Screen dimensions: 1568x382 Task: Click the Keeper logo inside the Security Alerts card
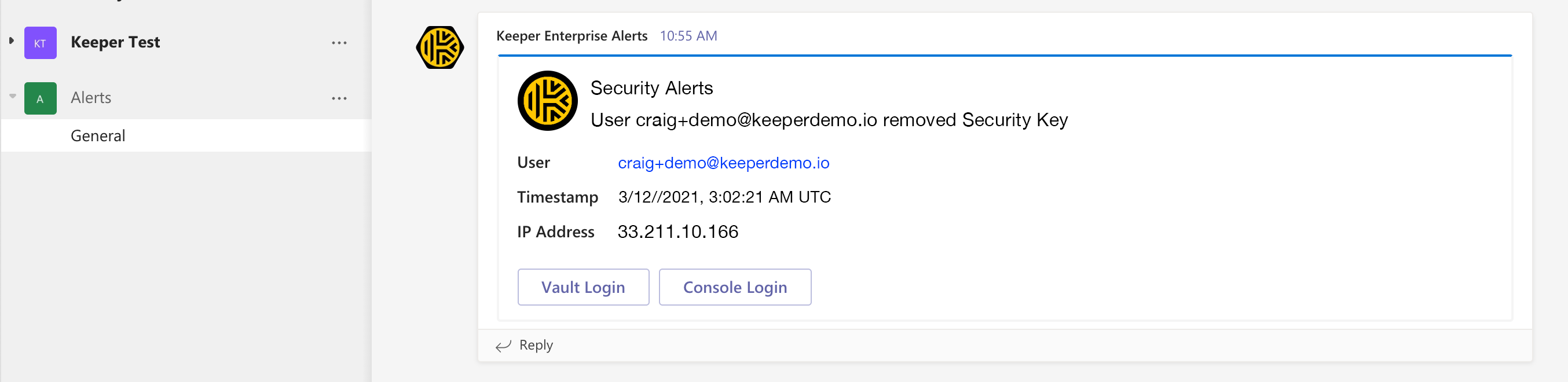pyautogui.click(x=547, y=101)
